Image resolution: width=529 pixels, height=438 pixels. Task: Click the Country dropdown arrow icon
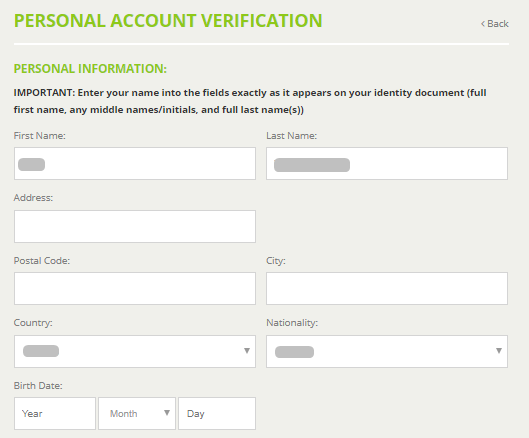(x=247, y=351)
